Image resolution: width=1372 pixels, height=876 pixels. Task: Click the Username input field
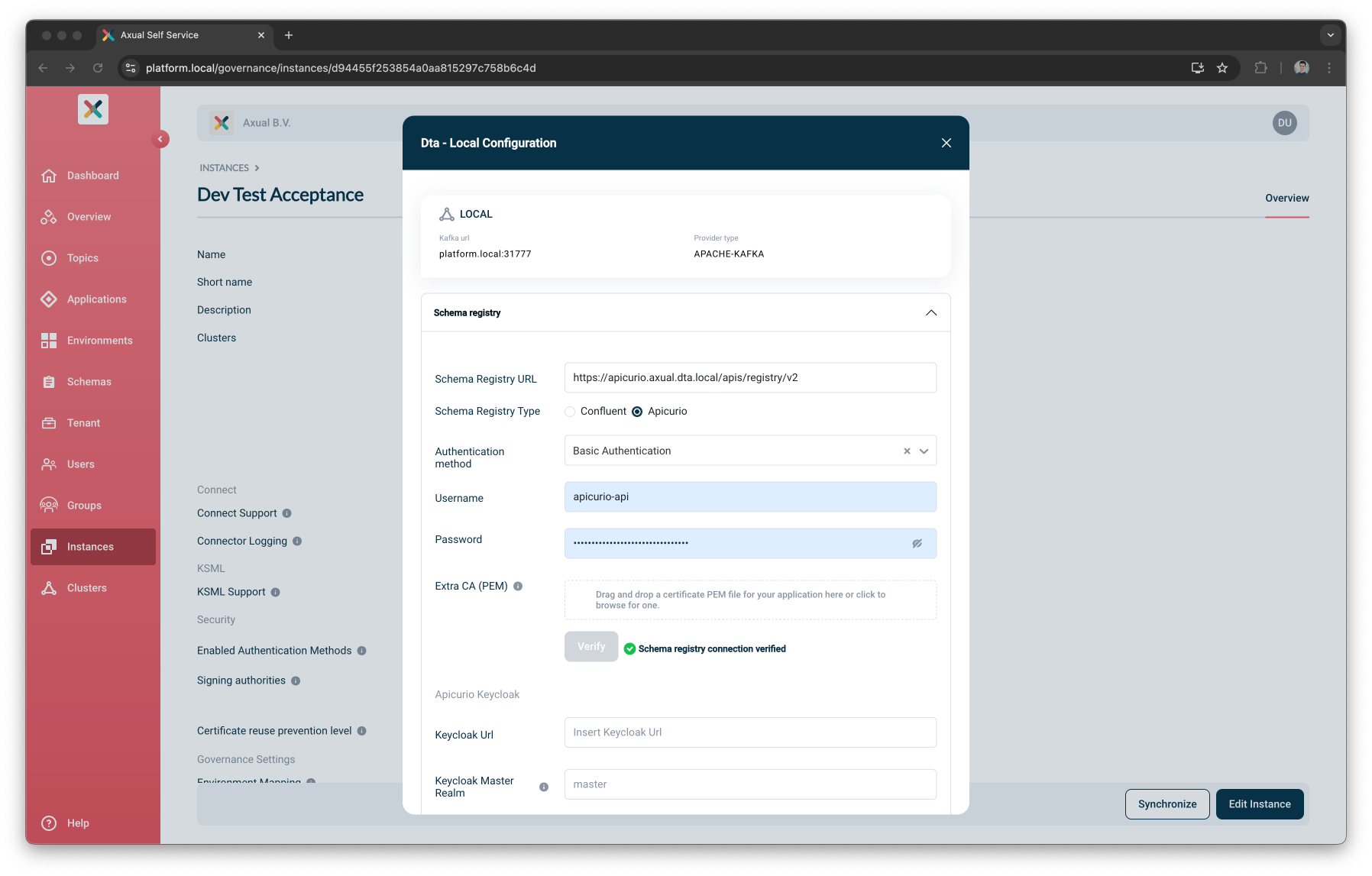pyautogui.click(x=750, y=497)
